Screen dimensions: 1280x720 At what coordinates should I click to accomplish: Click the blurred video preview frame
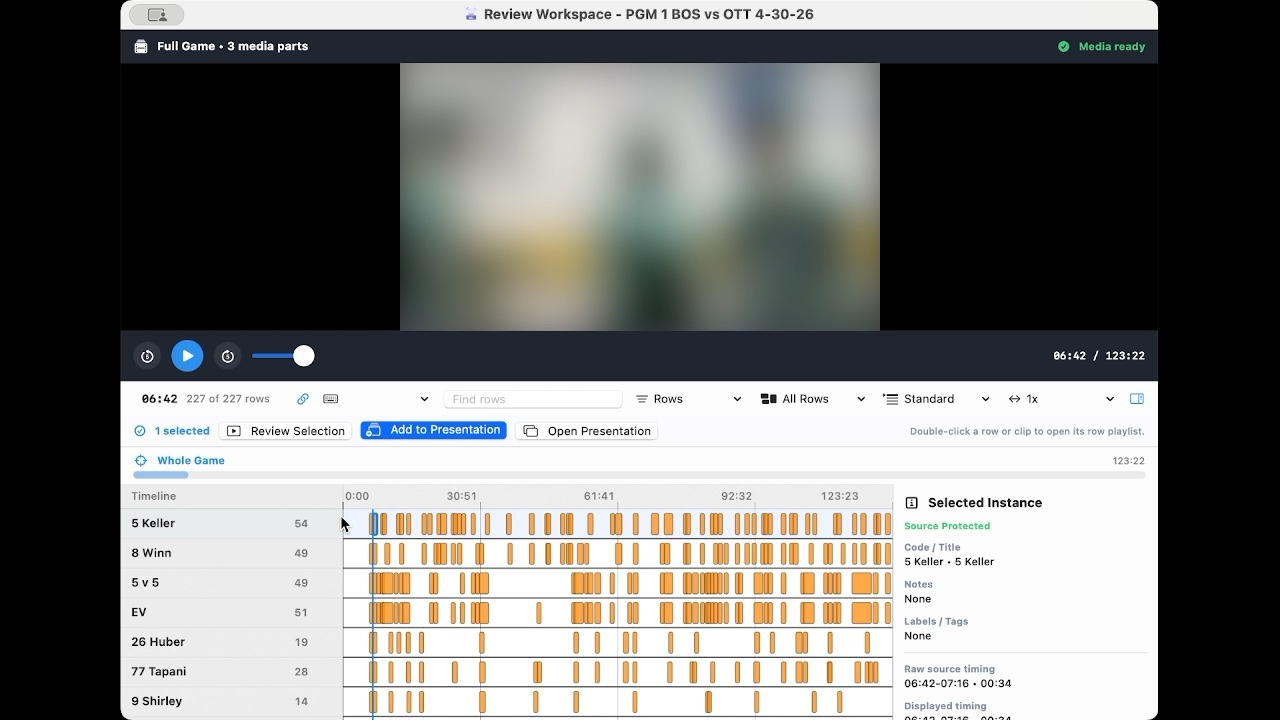[x=640, y=197]
